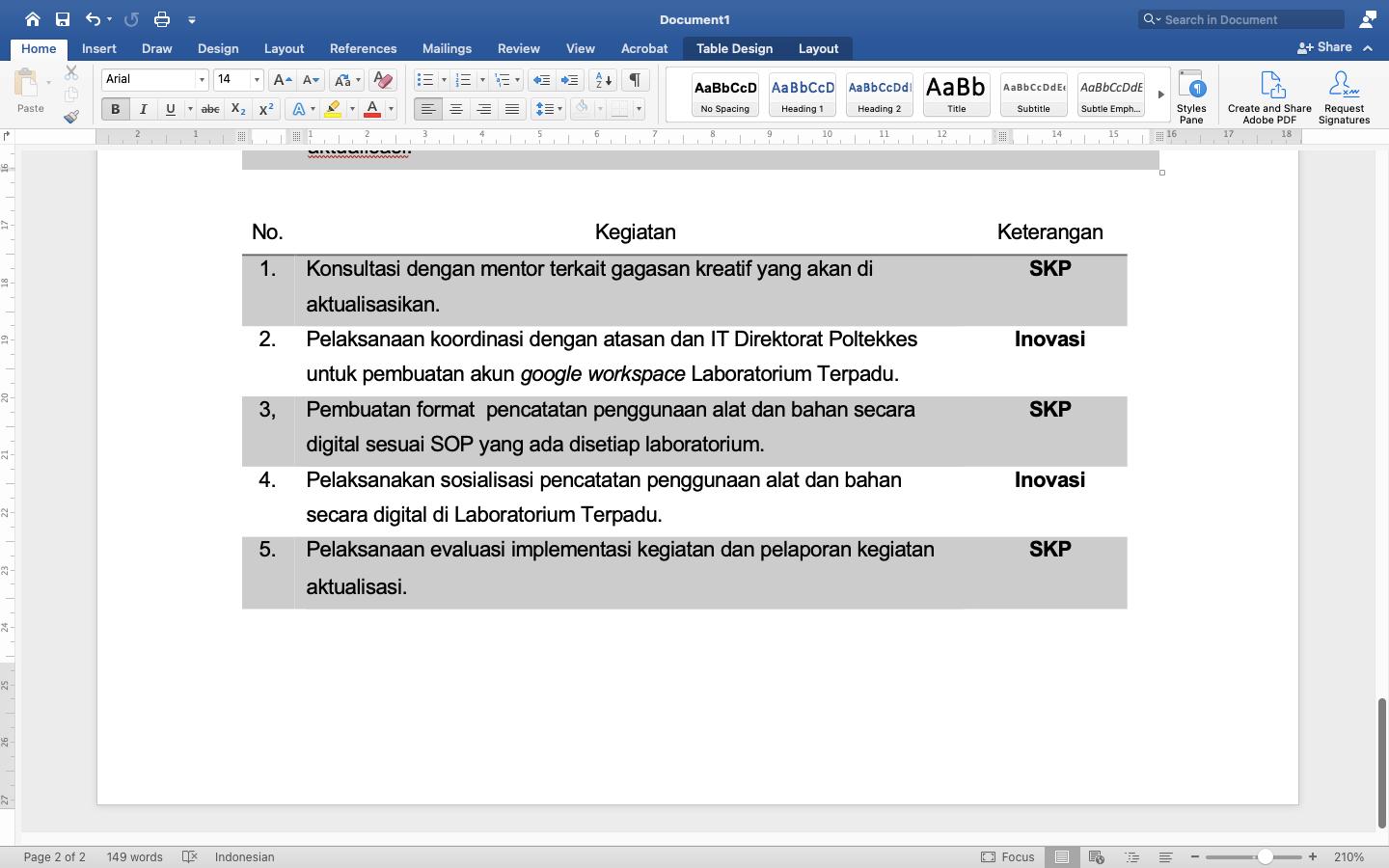Open the Styles Pane

1192,95
